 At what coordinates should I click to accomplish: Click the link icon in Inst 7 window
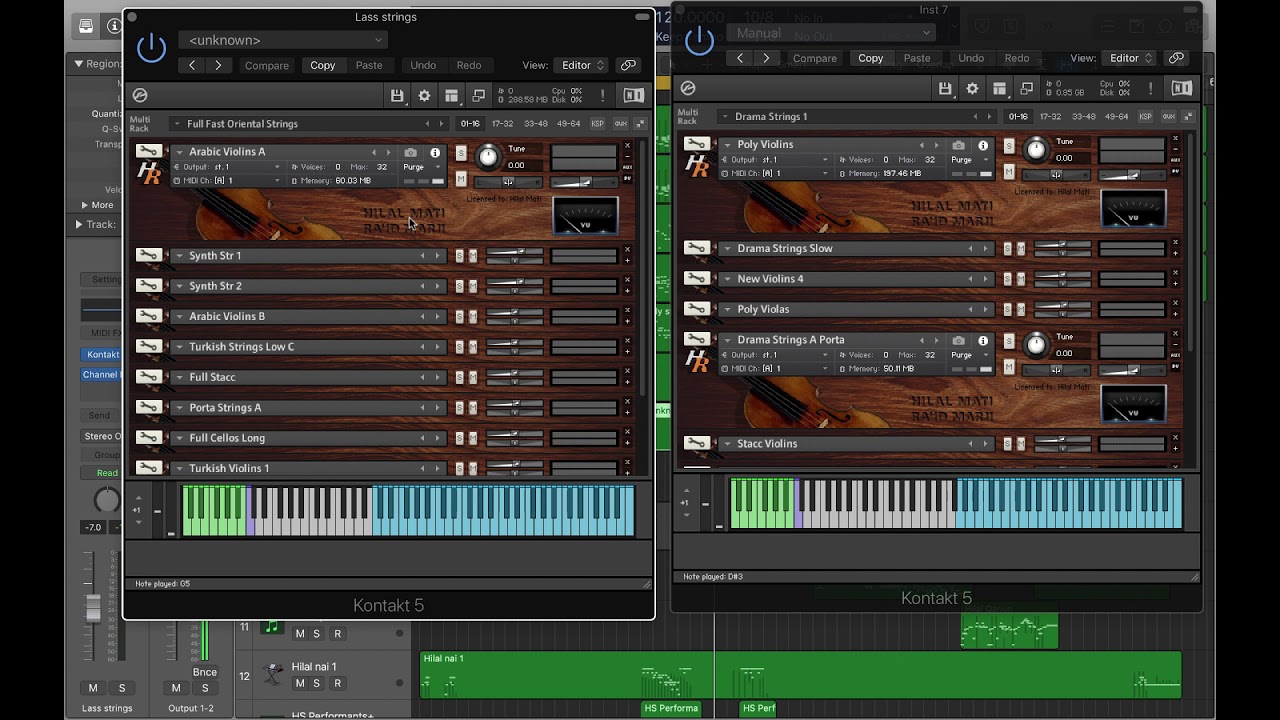click(1176, 58)
